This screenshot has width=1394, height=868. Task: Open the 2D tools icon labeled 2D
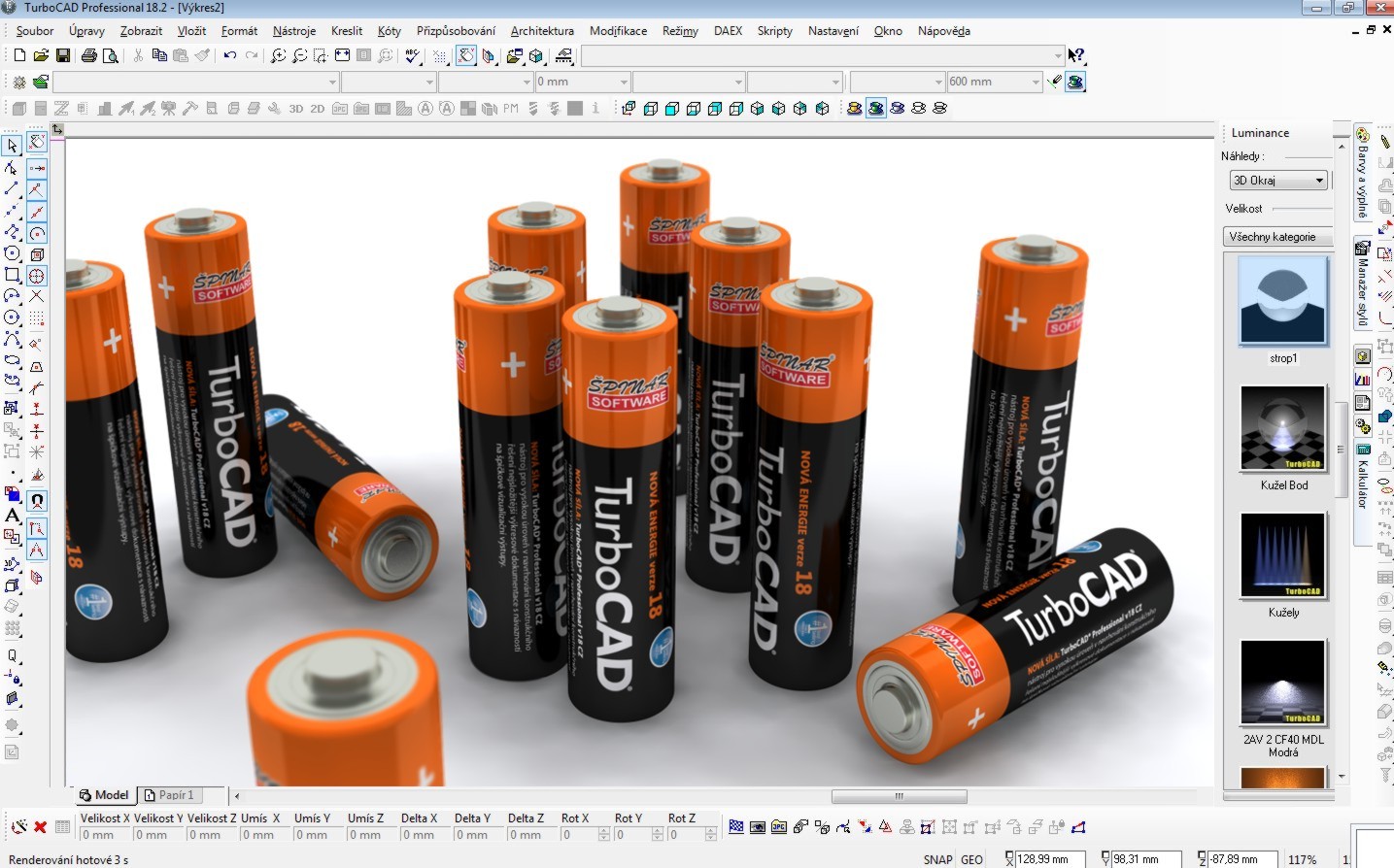coord(318,109)
